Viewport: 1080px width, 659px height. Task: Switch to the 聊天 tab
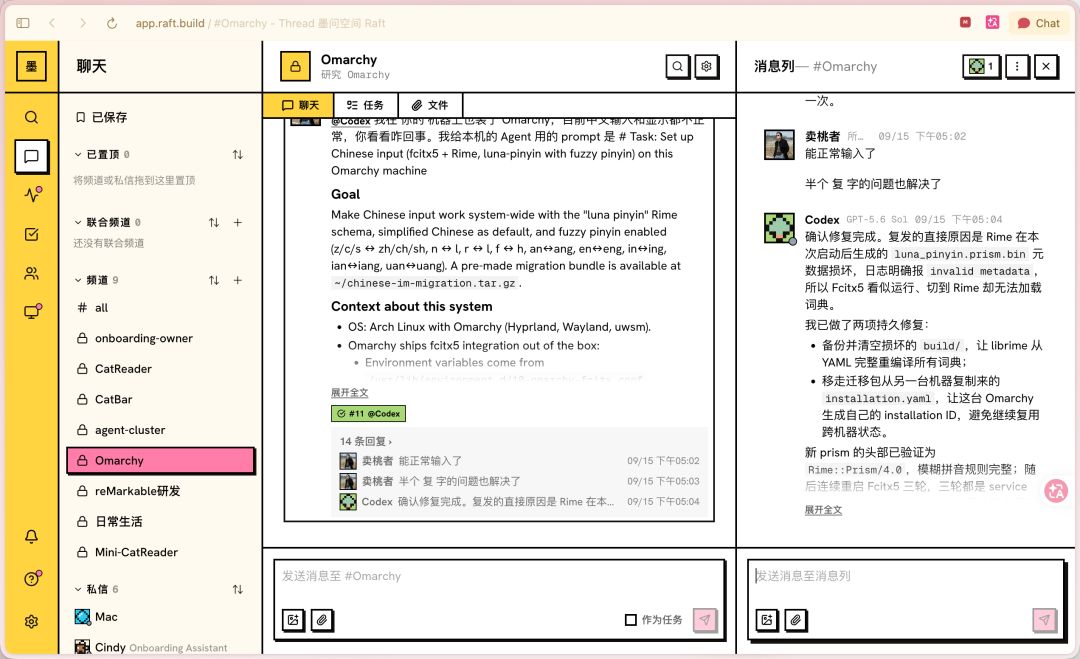click(x=299, y=105)
